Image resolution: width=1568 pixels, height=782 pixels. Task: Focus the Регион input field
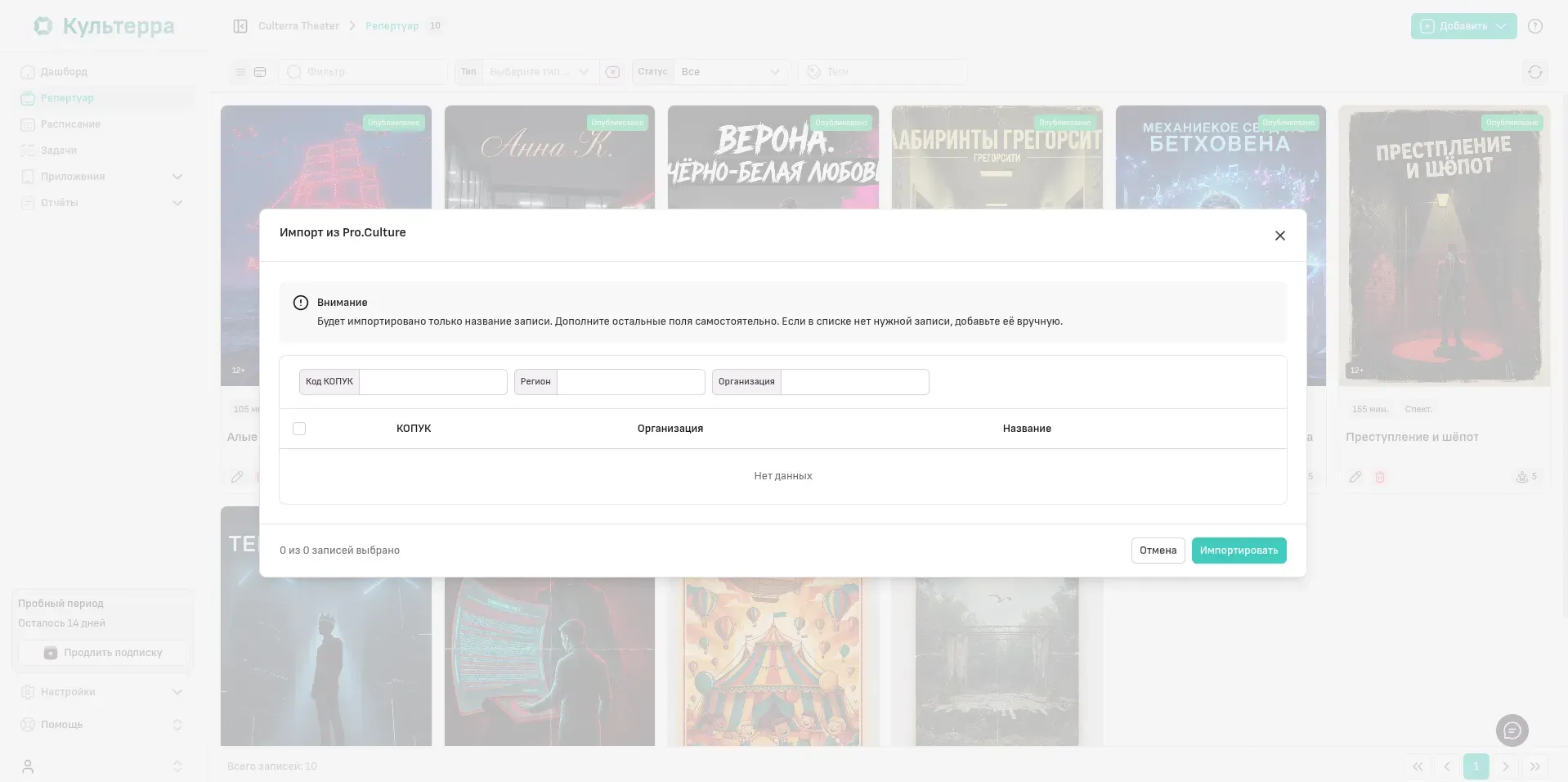(x=630, y=382)
